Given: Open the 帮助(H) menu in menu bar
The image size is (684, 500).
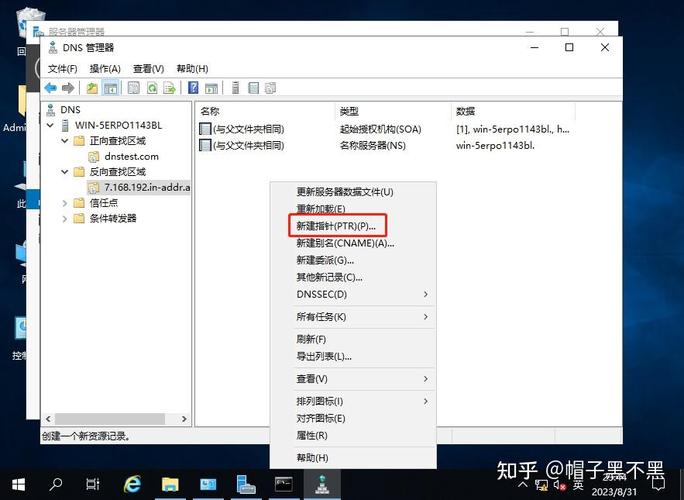Looking at the screenshot, I should pos(192,68).
